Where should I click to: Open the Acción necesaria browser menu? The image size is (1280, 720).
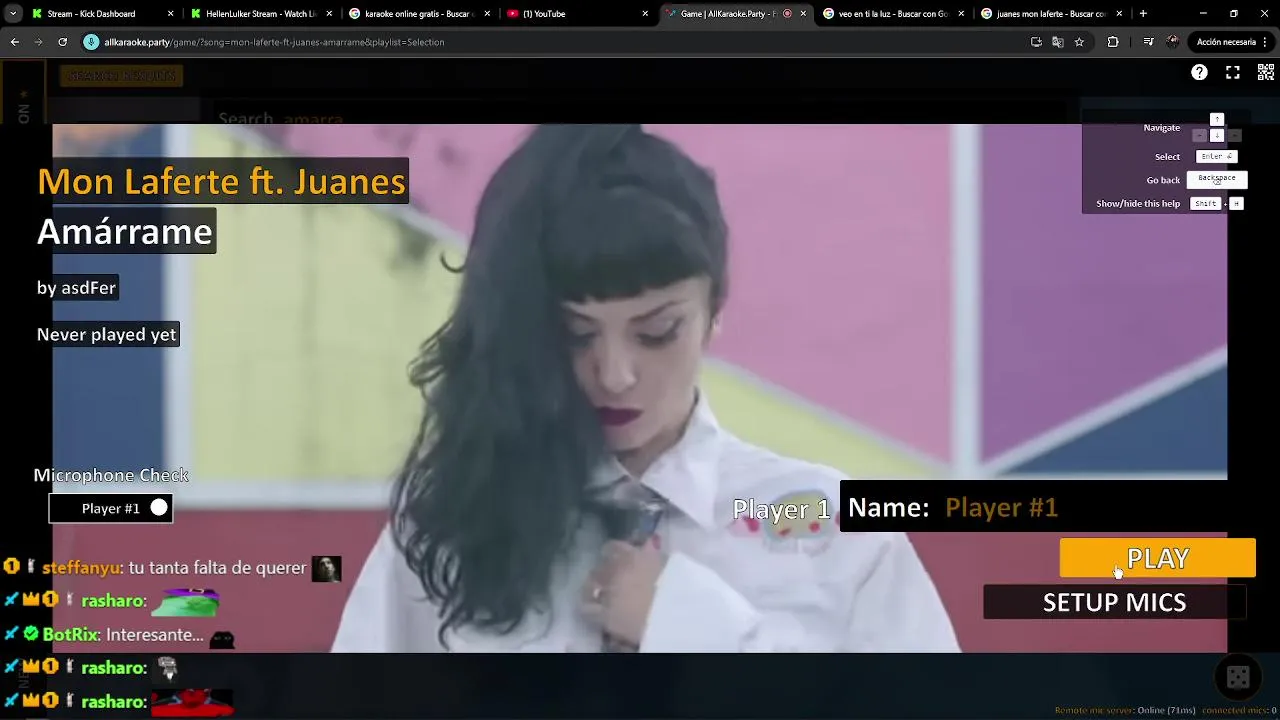(x=1232, y=42)
